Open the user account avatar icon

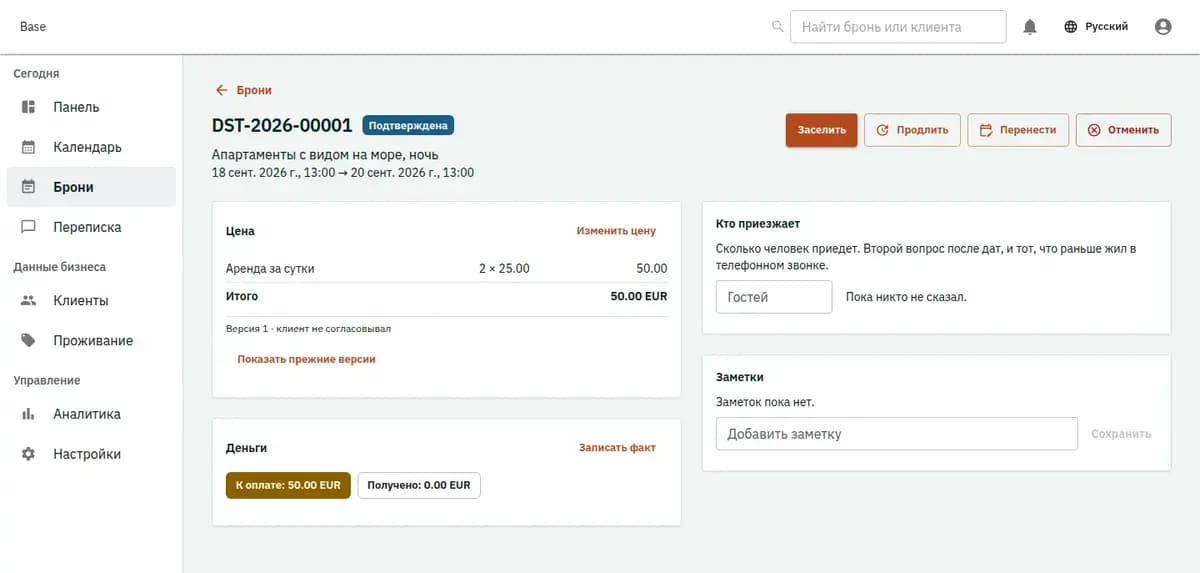[x=1163, y=27]
